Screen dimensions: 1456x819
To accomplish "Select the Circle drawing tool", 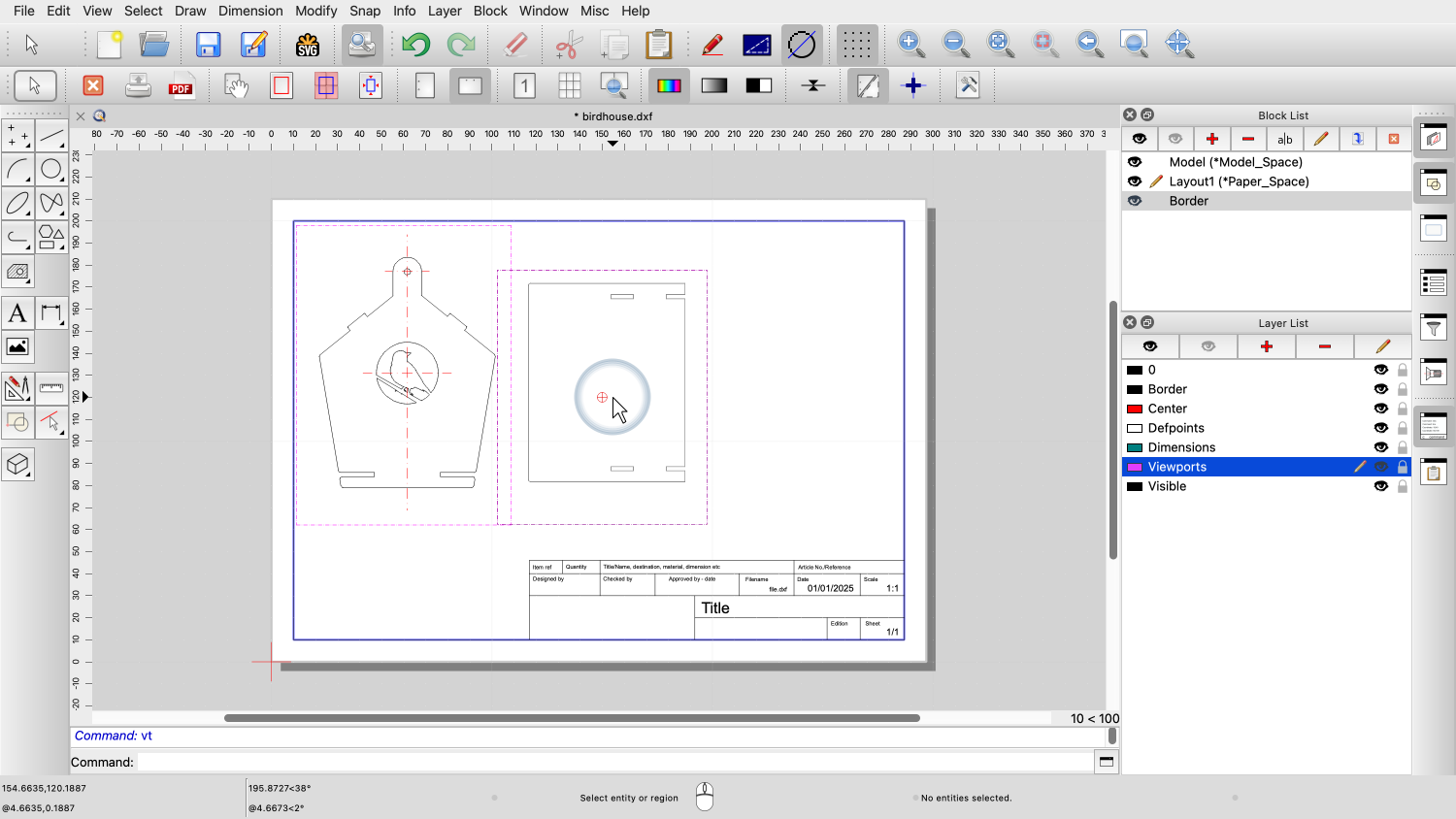I will click(x=51, y=170).
